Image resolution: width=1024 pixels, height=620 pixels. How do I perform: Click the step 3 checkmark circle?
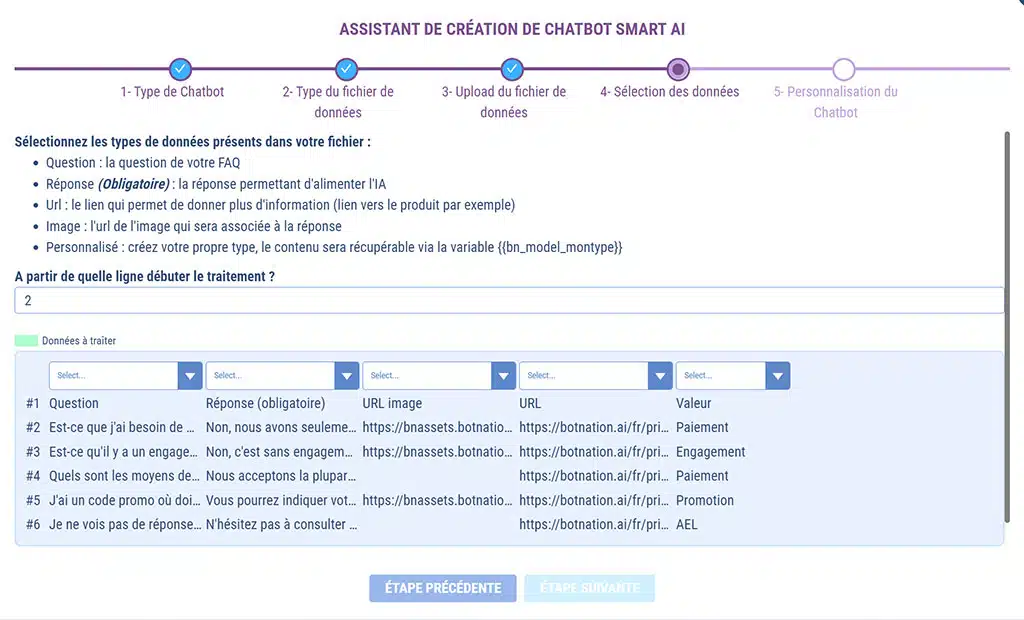(512, 69)
